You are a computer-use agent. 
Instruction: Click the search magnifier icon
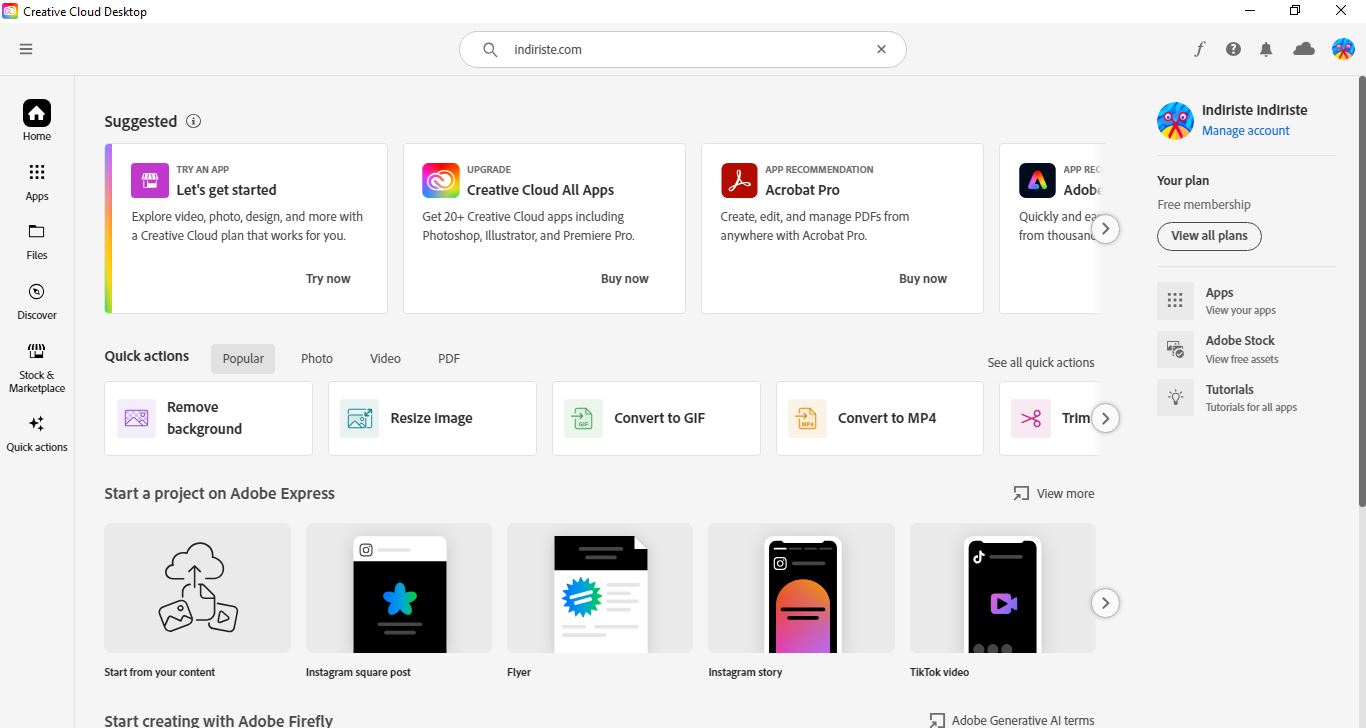point(490,49)
